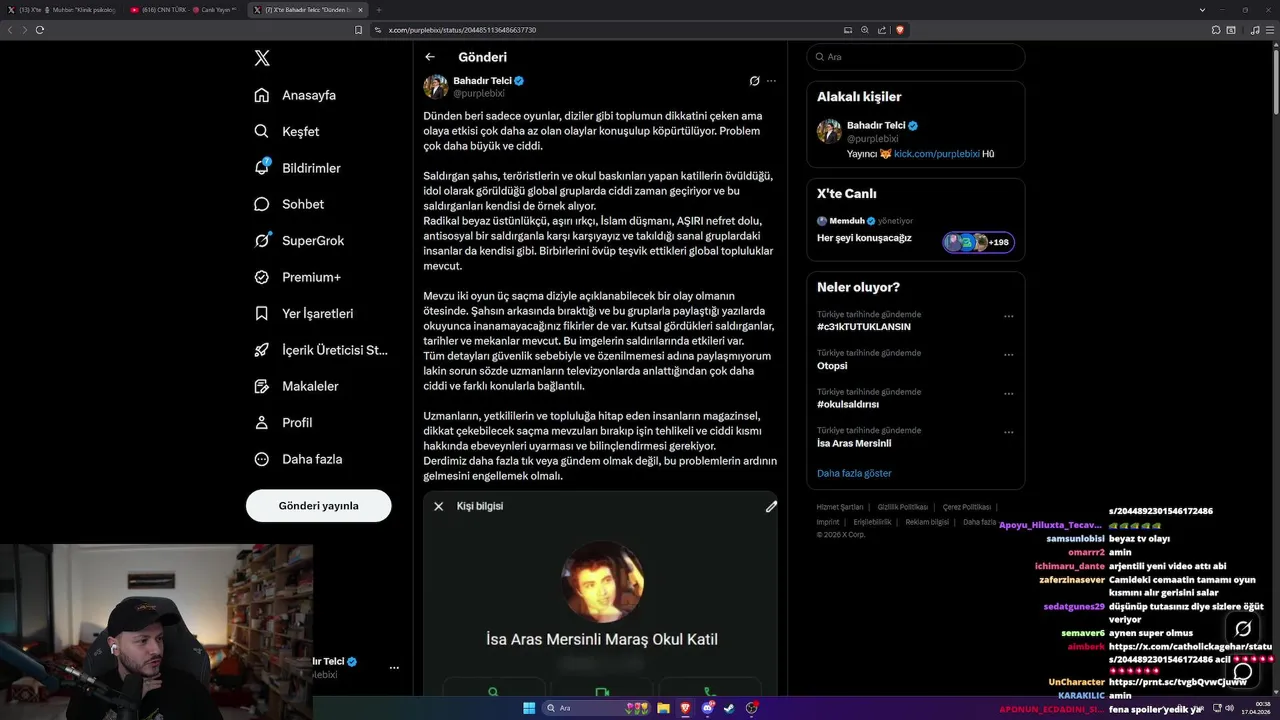The width and height of the screenshot is (1280, 720).
Task: Open more options for #okulsaldırısı trend
Action: [x=1008, y=394]
